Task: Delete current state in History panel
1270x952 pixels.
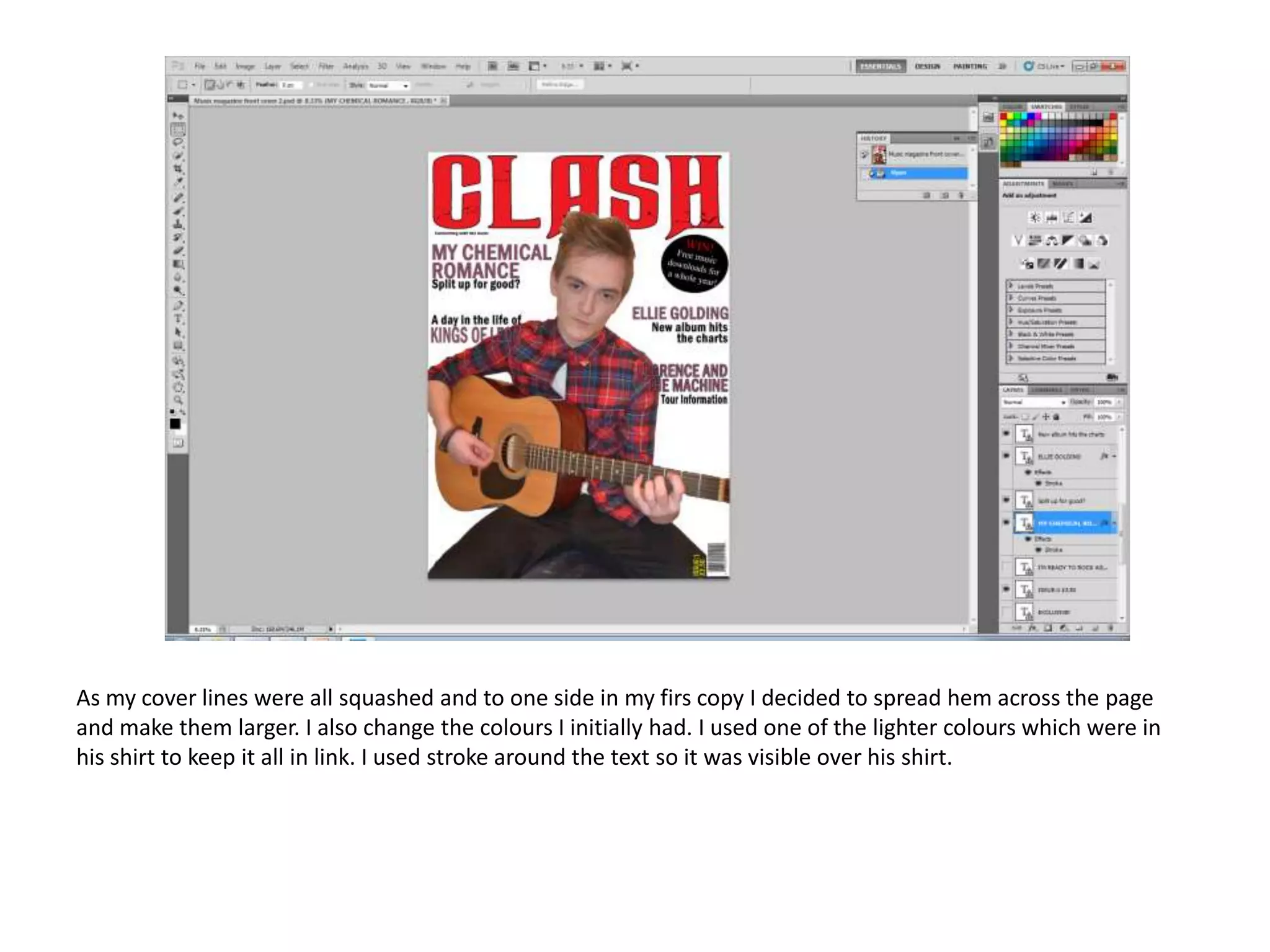Action: pos(962,195)
